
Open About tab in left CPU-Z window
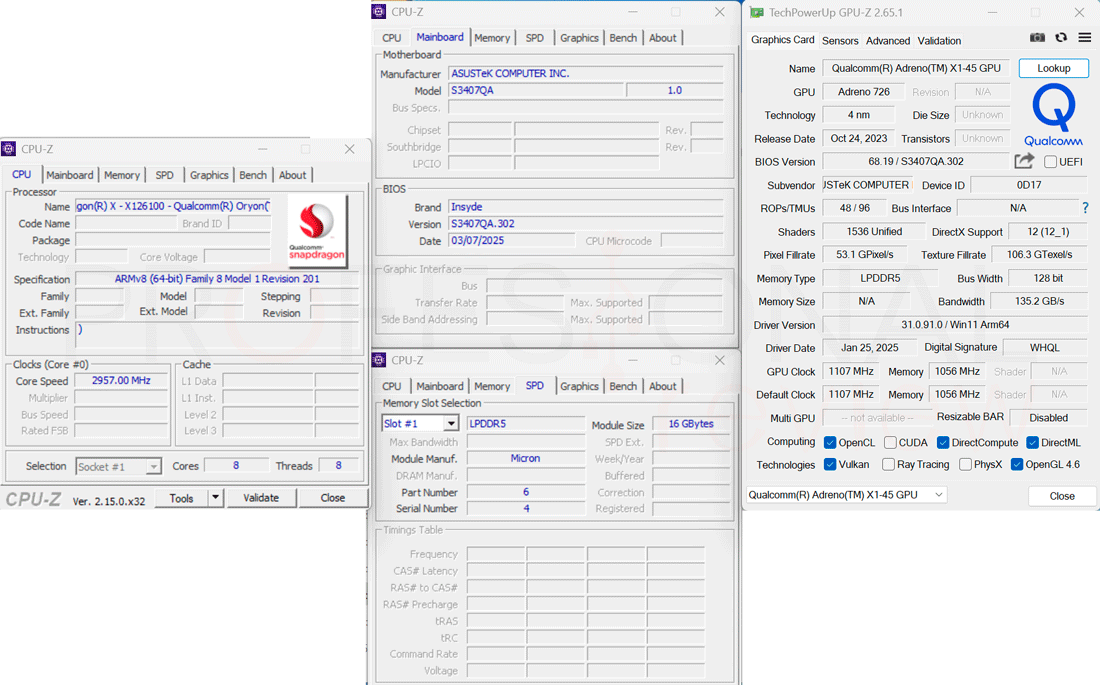point(293,175)
